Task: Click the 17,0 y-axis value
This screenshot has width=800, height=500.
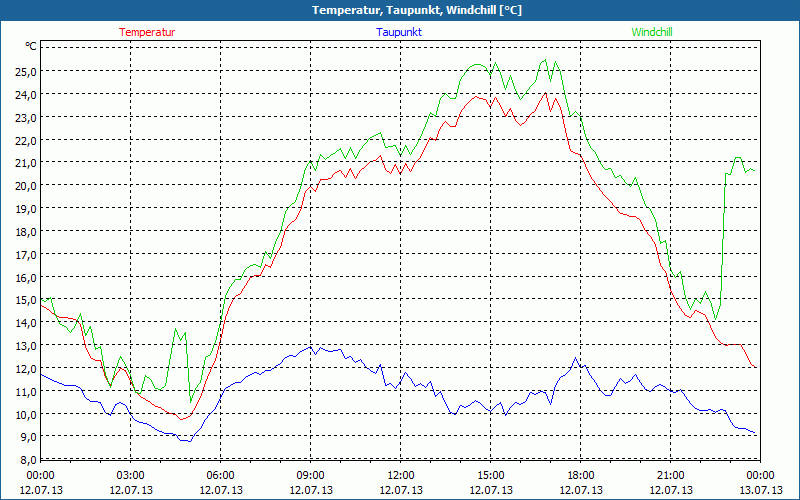Action: tap(26, 254)
